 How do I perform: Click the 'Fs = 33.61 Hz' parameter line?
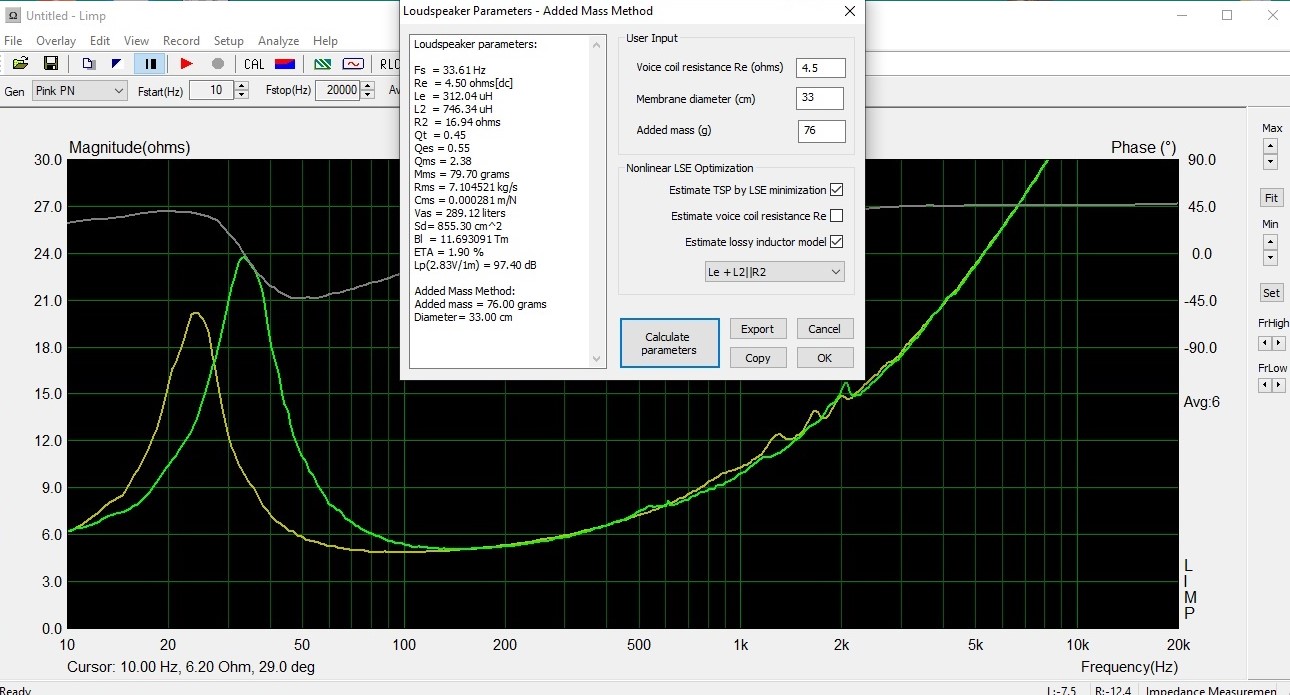450,70
